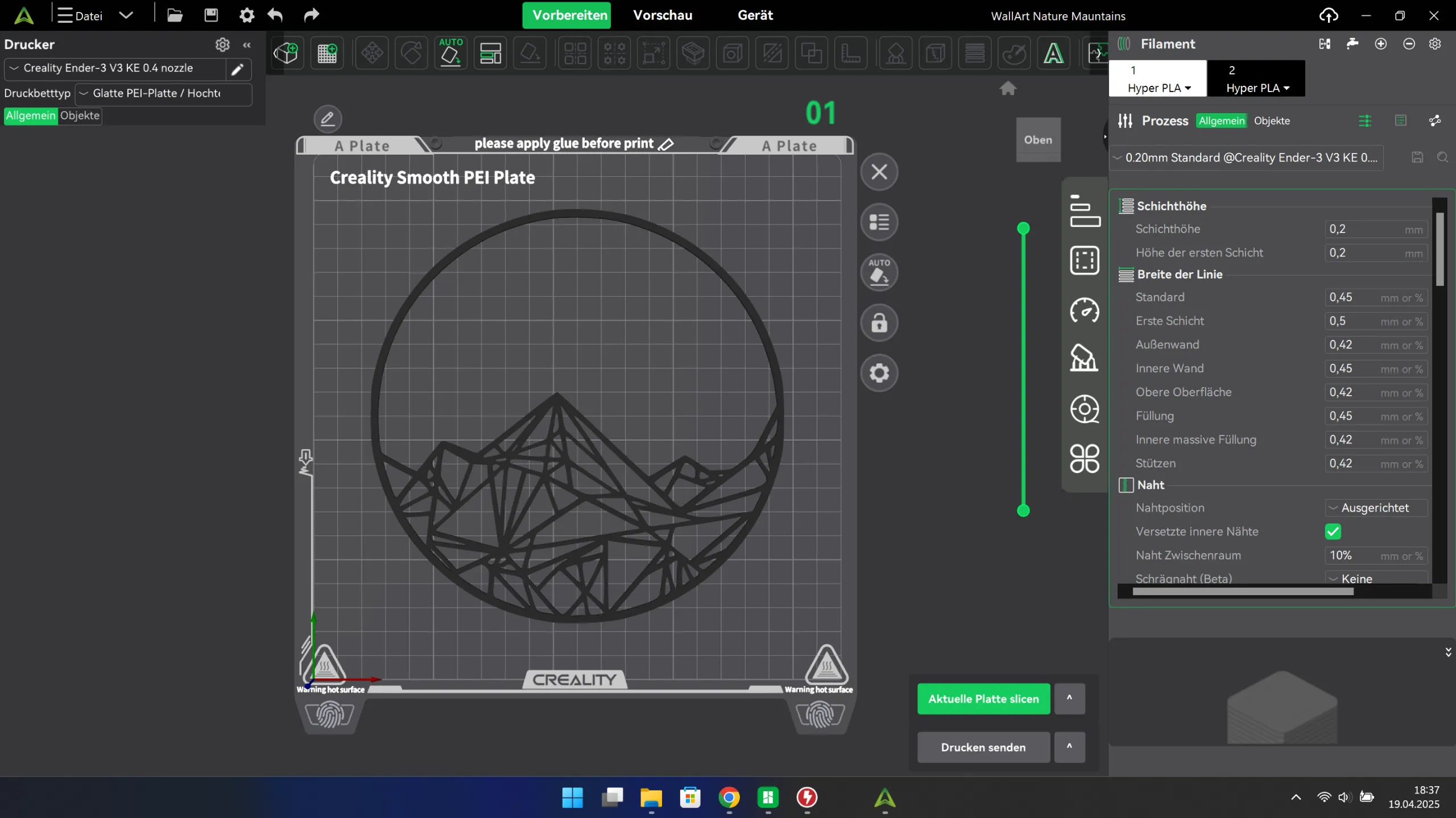Select Allgemein in the Prozess panel

1221,121
